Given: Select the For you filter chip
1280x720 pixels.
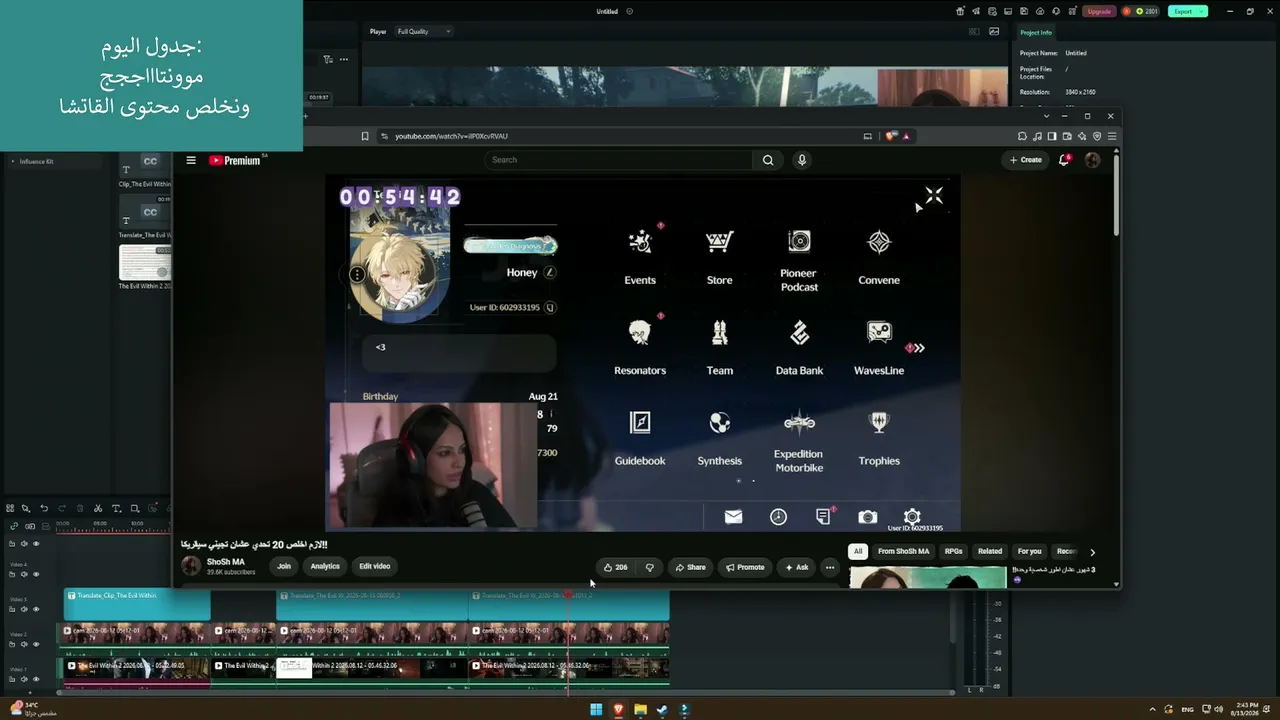Looking at the screenshot, I should tap(1029, 551).
